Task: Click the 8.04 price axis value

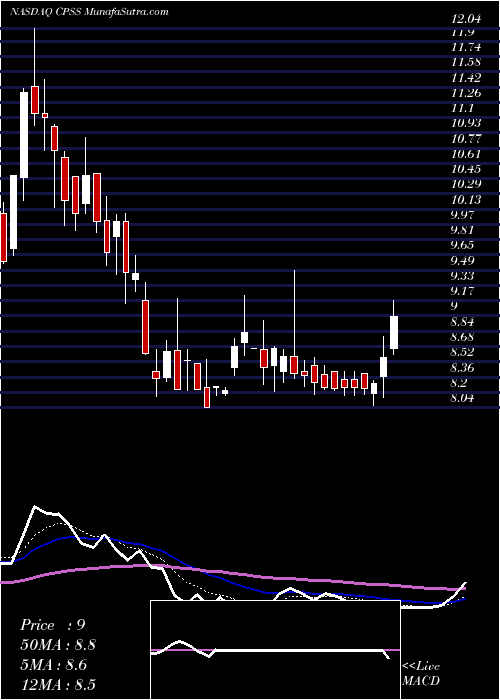Action: point(462,399)
